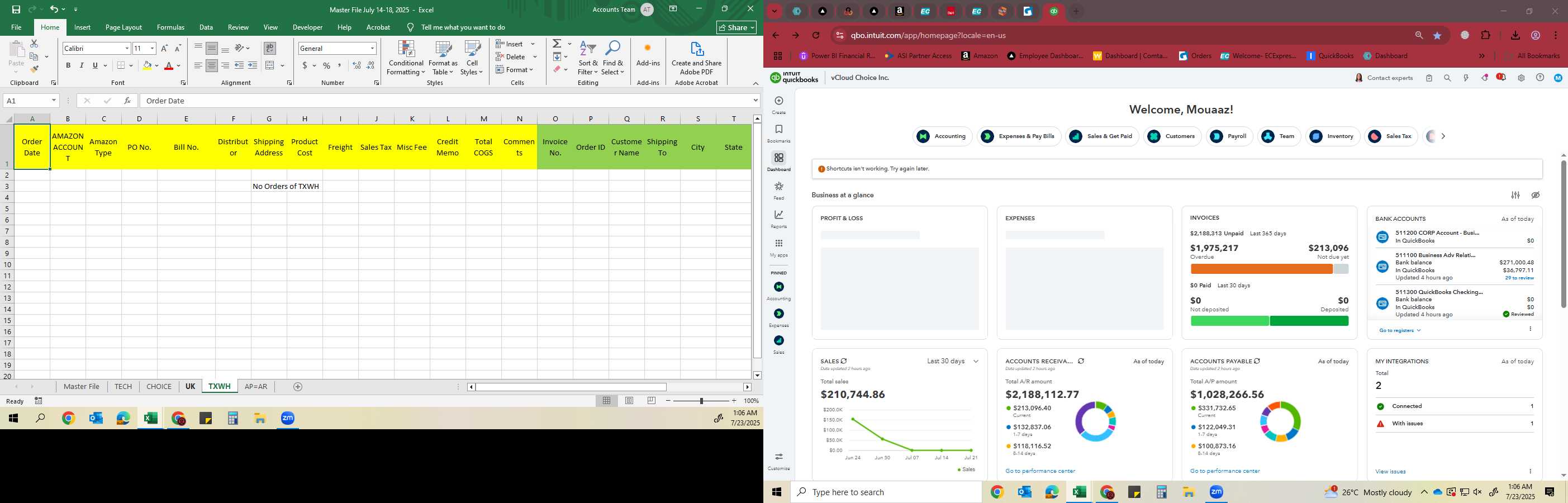This screenshot has width=1568, height=503.
Task: Toggle privacy eye icon in QuickBooks
Action: click(1536, 195)
